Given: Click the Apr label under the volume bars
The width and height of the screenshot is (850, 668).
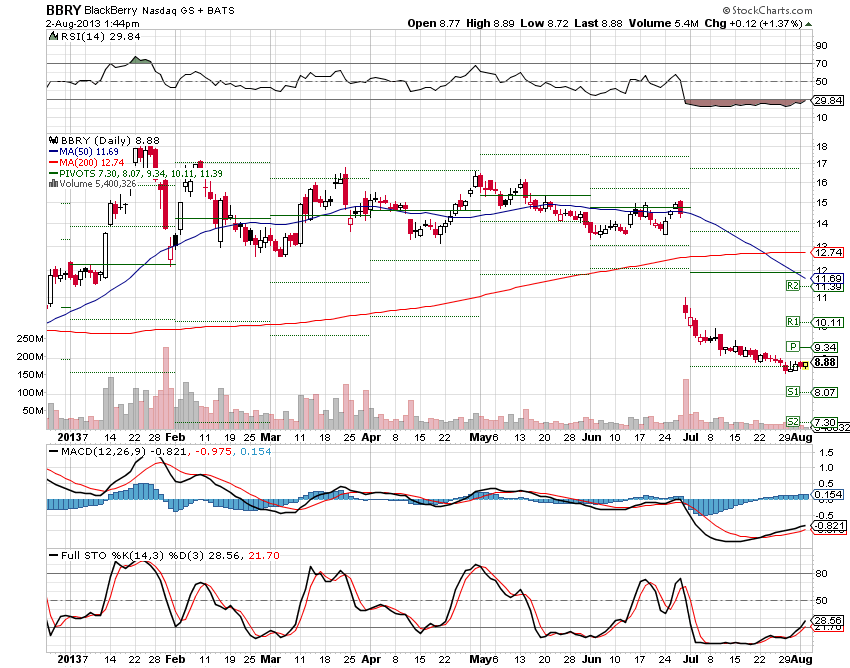Looking at the screenshot, I should click(371, 437).
